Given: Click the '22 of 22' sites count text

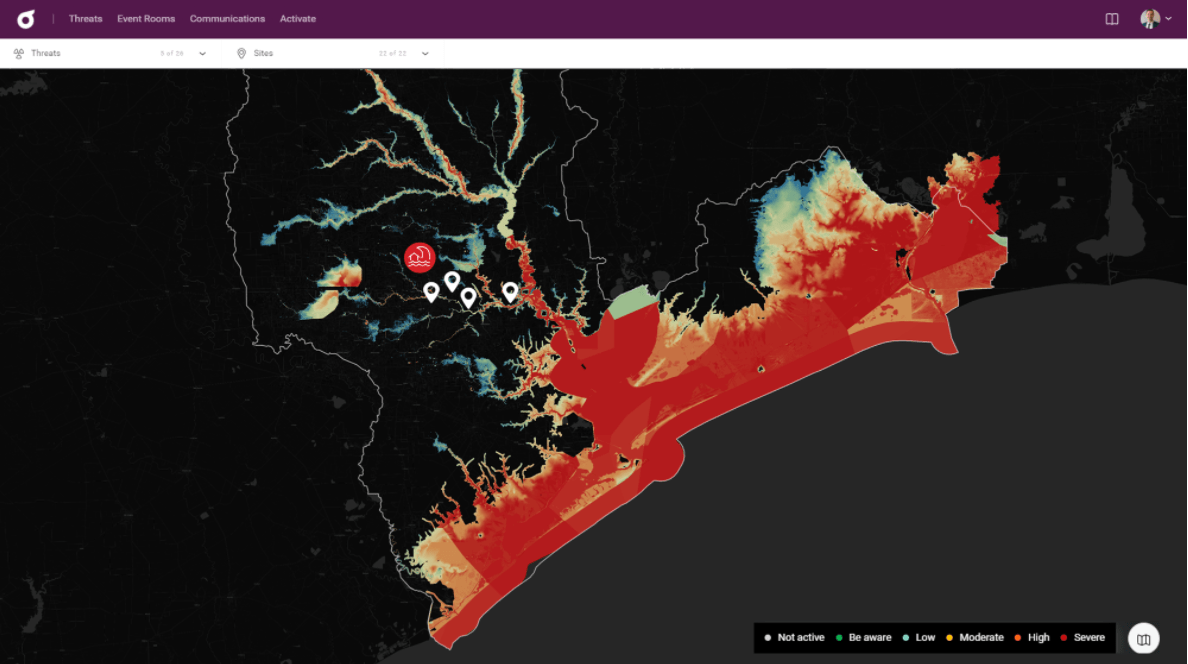Looking at the screenshot, I should (392, 54).
